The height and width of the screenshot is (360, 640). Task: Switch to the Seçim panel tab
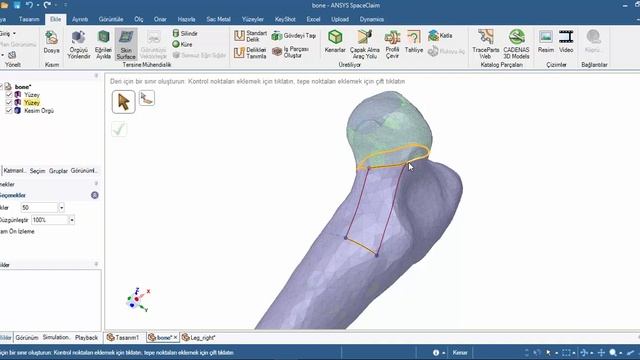[37, 171]
